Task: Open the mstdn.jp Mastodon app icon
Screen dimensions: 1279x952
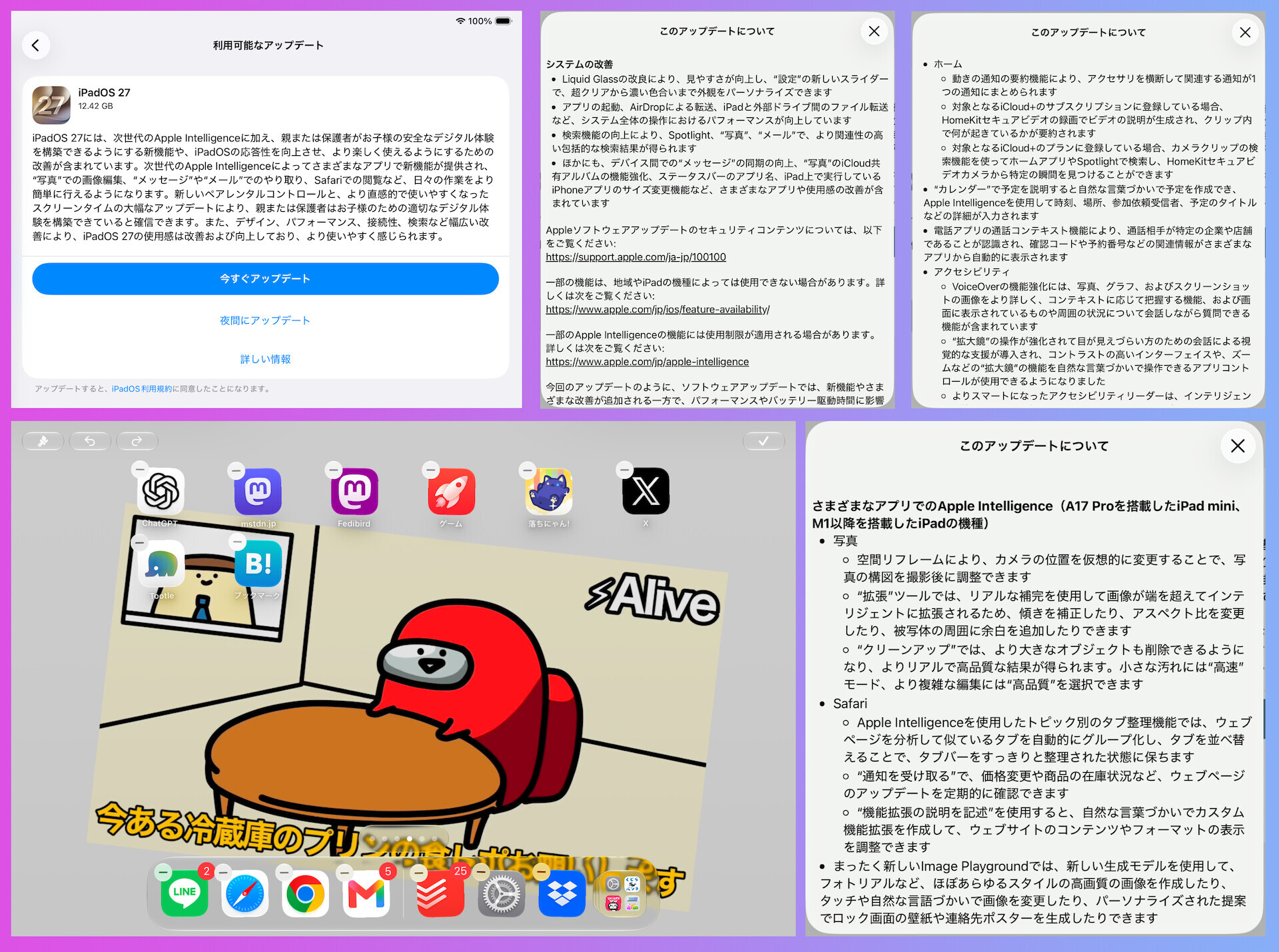Action: tap(258, 492)
